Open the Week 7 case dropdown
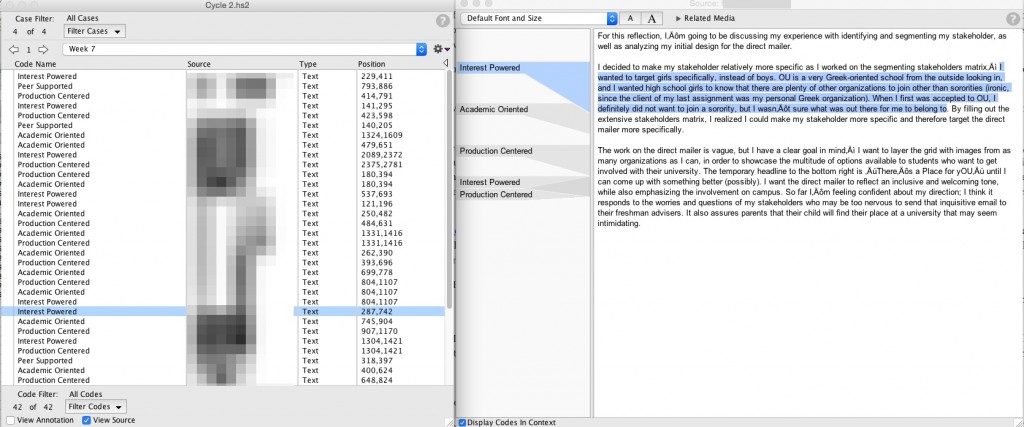Viewport: 1024px width, 427px height. (x=244, y=49)
